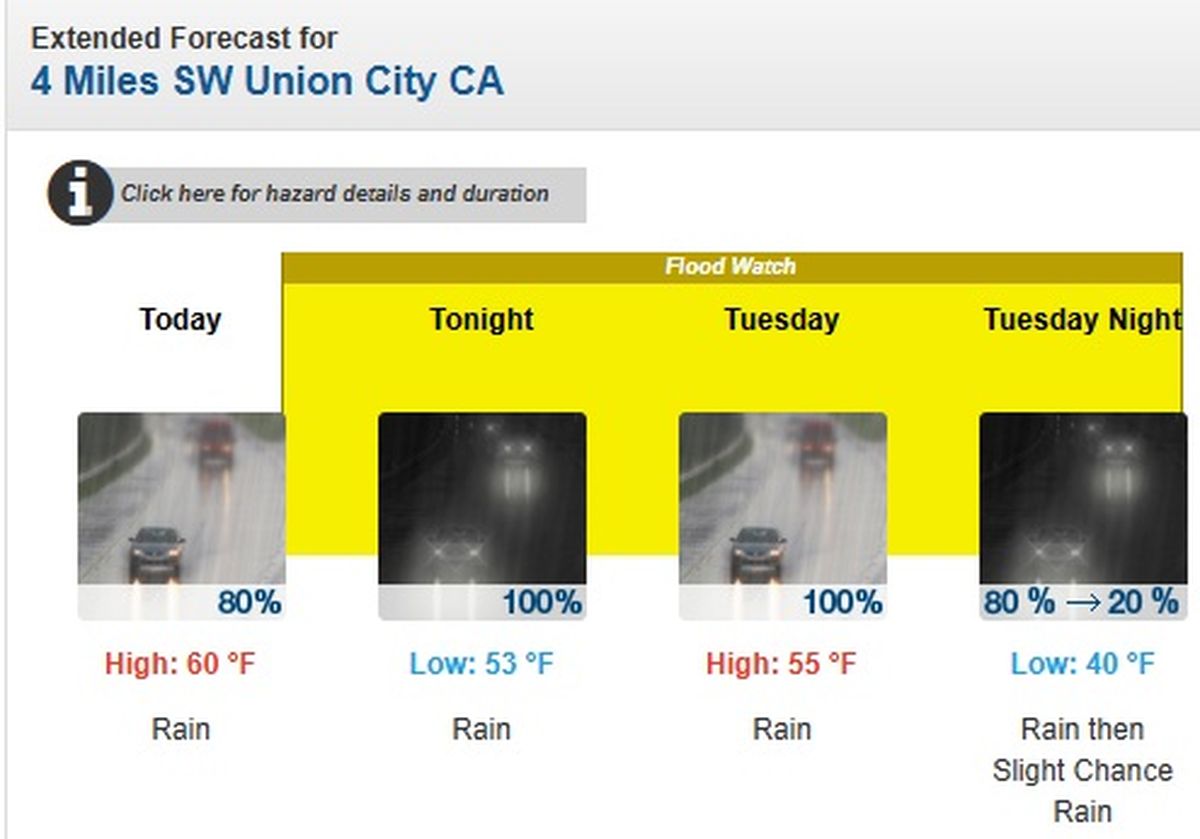
Task: Click the 80% → 20% precipitation indicator
Action: [x=1081, y=602]
